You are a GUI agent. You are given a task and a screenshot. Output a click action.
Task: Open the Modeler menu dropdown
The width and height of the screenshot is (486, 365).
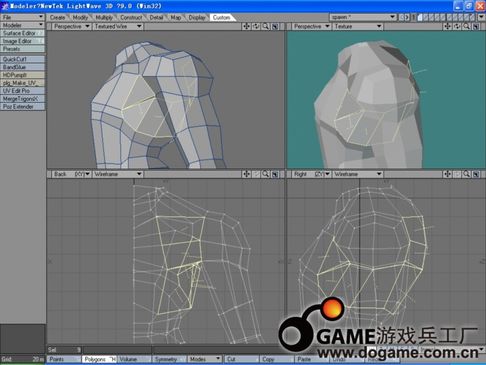click(x=22, y=25)
